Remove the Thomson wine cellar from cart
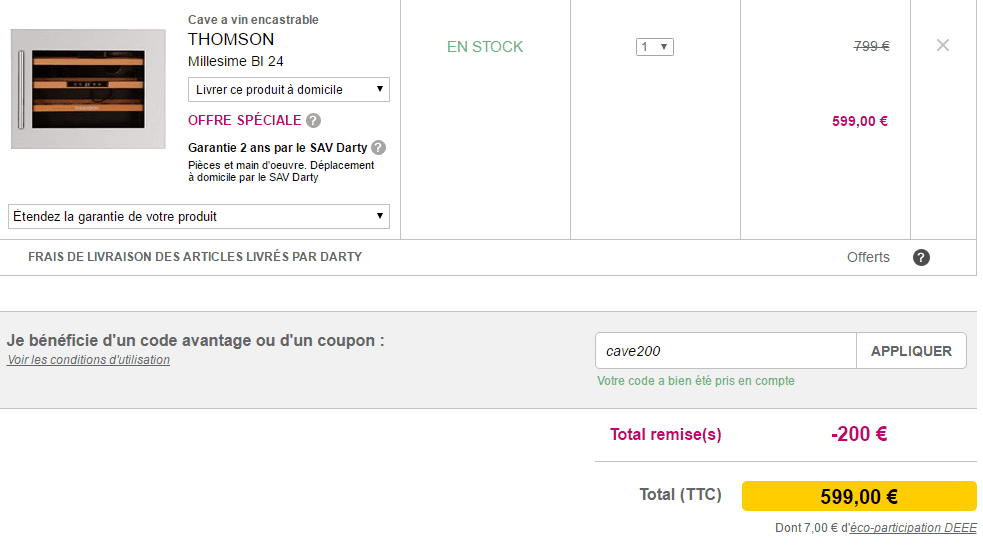This screenshot has width=983, height=546. pyautogui.click(x=942, y=45)
